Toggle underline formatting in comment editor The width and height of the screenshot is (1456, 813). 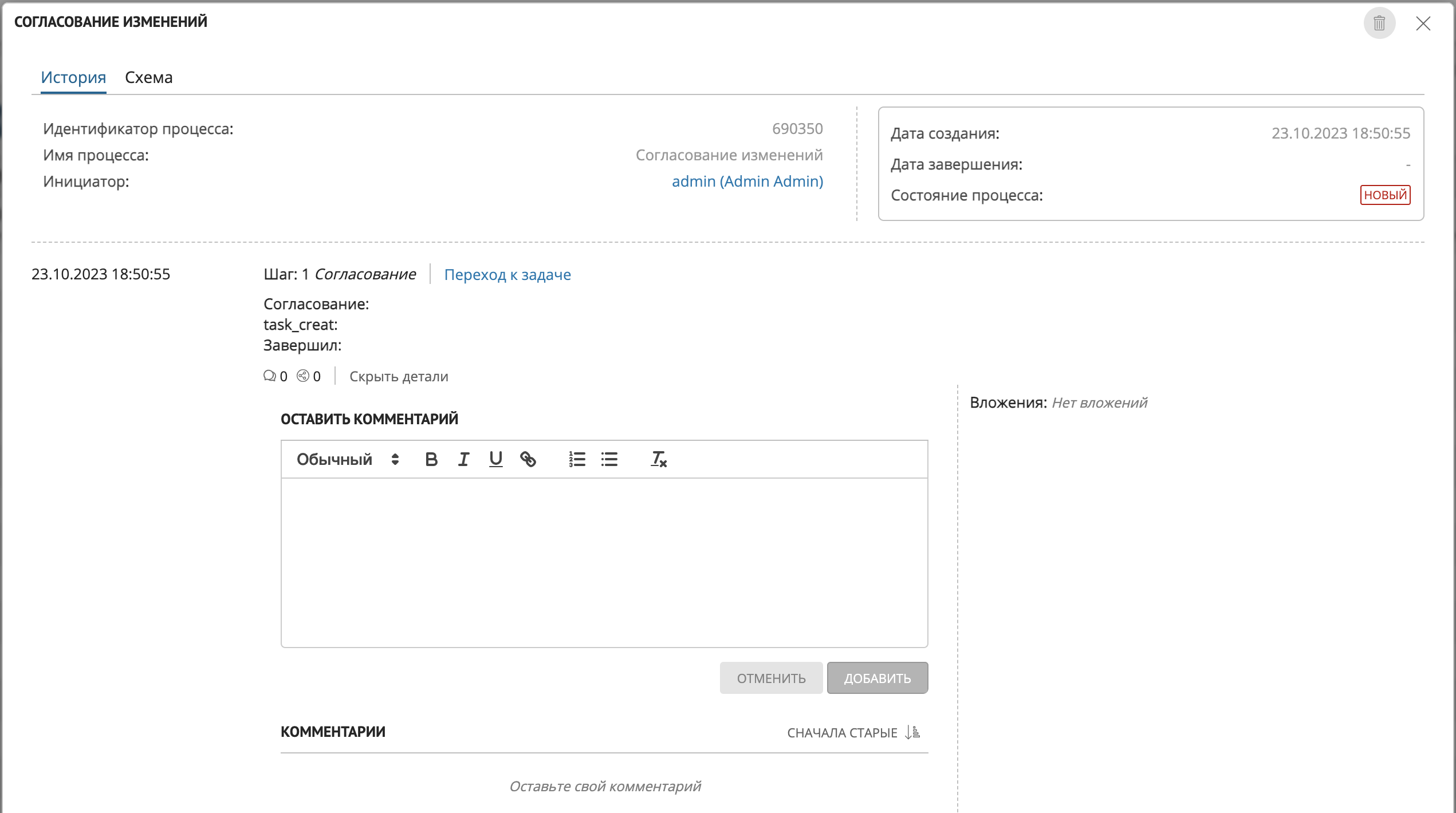(495, 459)
